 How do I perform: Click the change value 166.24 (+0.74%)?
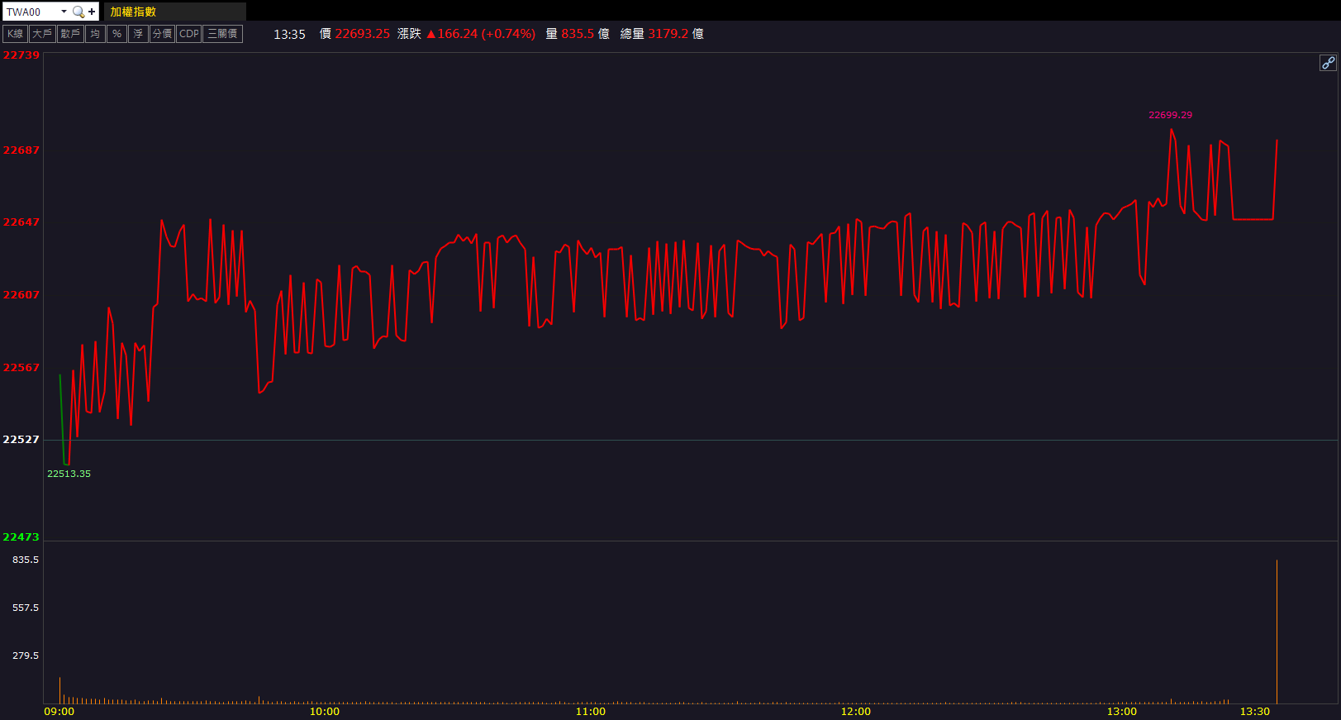pos(480,34)
